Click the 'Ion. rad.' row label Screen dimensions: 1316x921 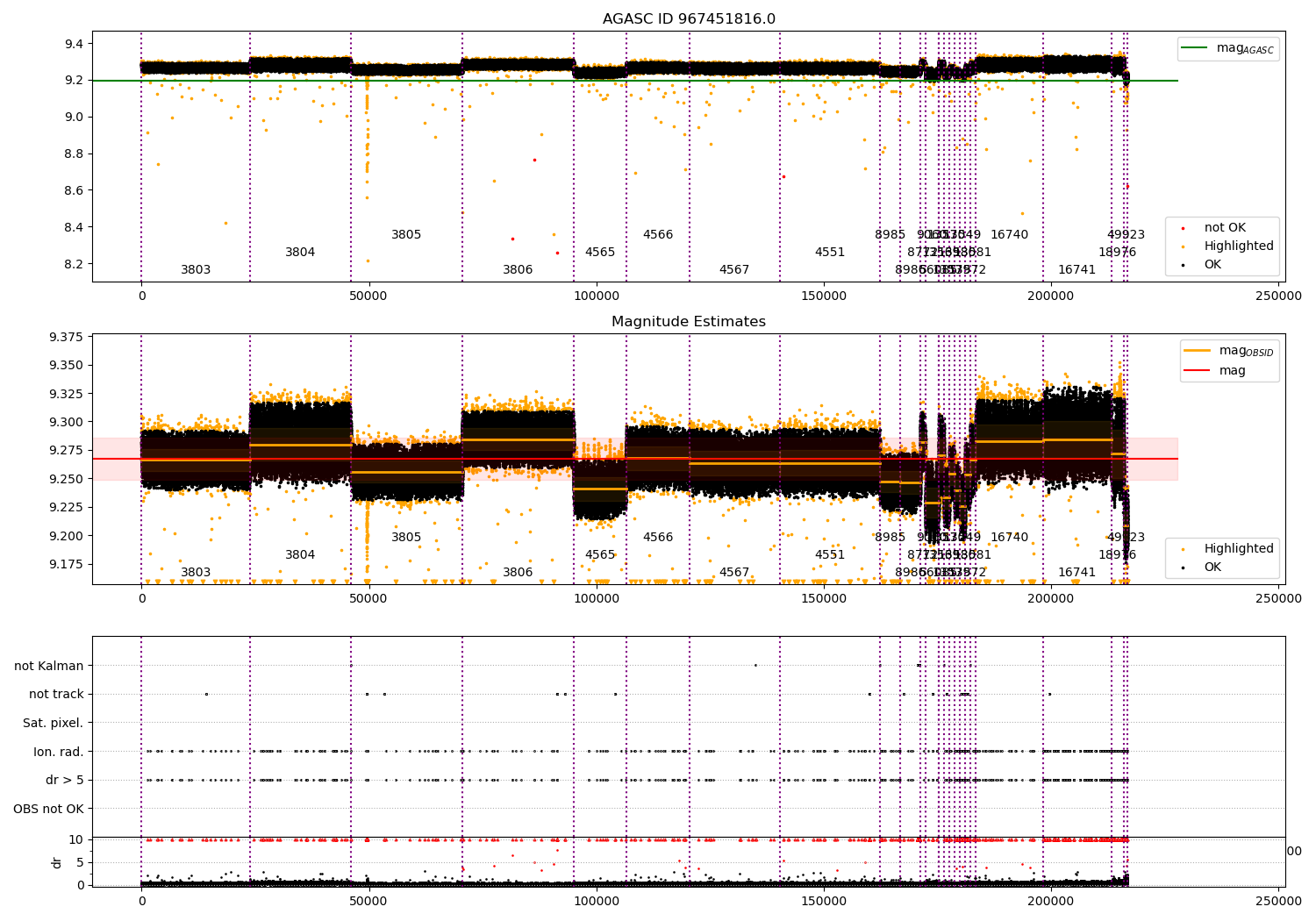tap(59, 752)
